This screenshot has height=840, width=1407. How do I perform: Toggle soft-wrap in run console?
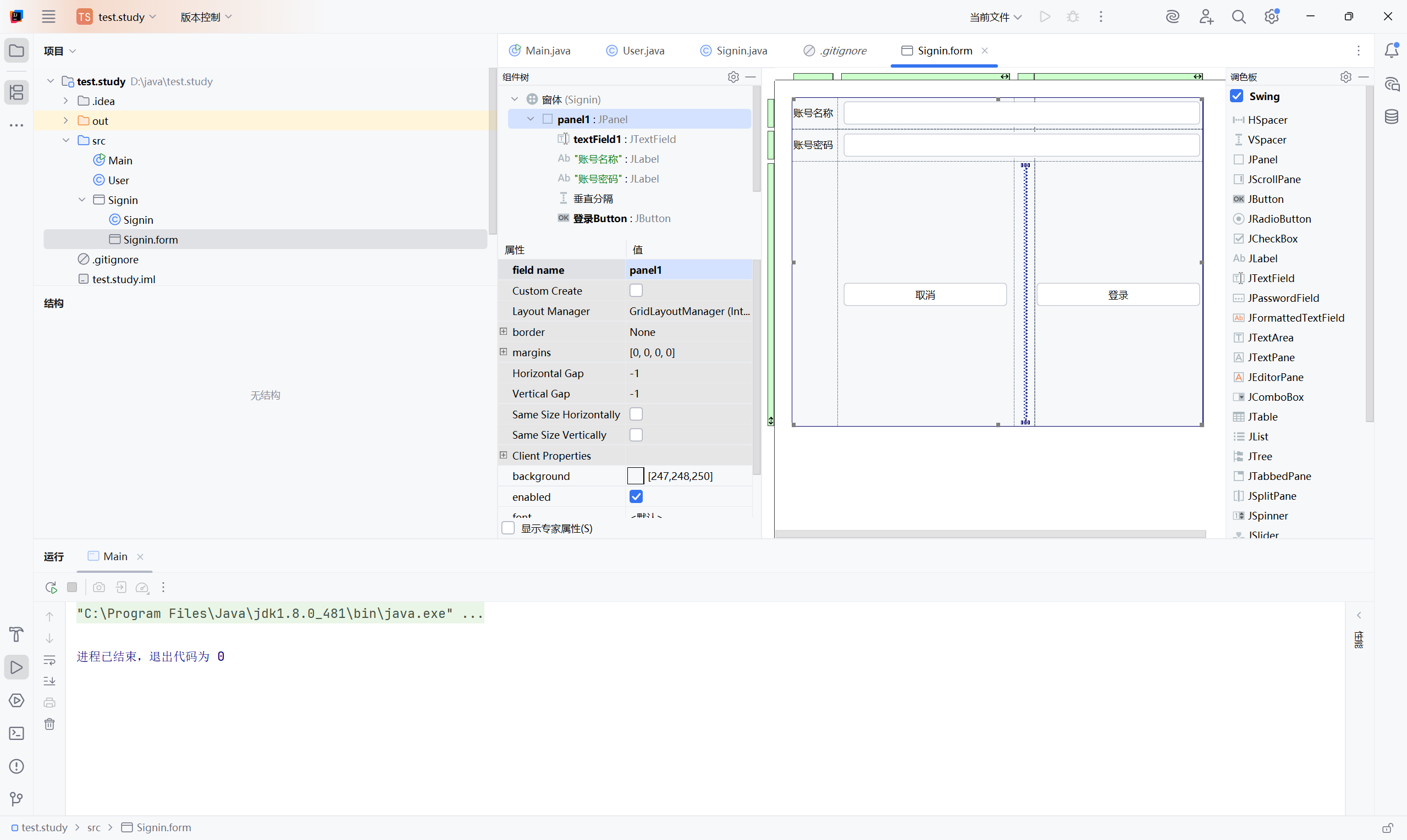tap(49, 660)
